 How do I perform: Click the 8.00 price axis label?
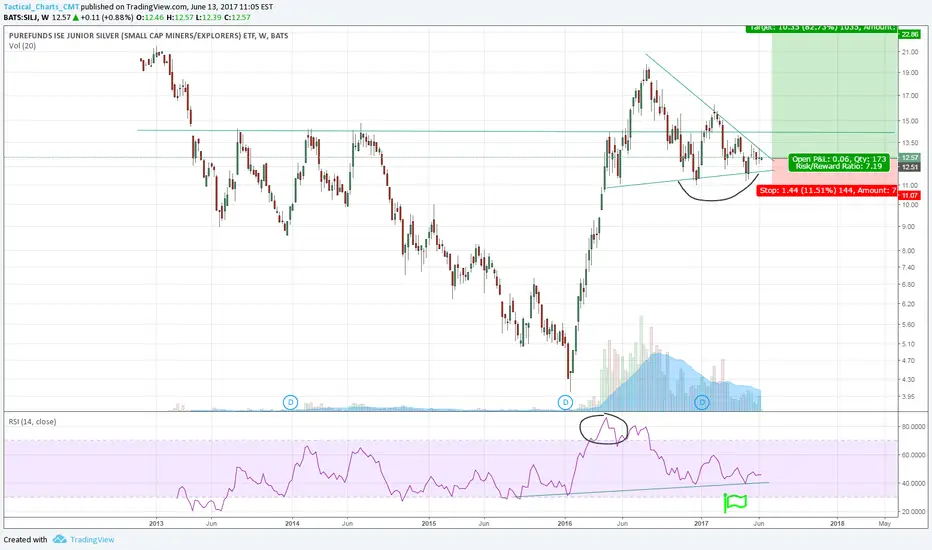point(909,251)
